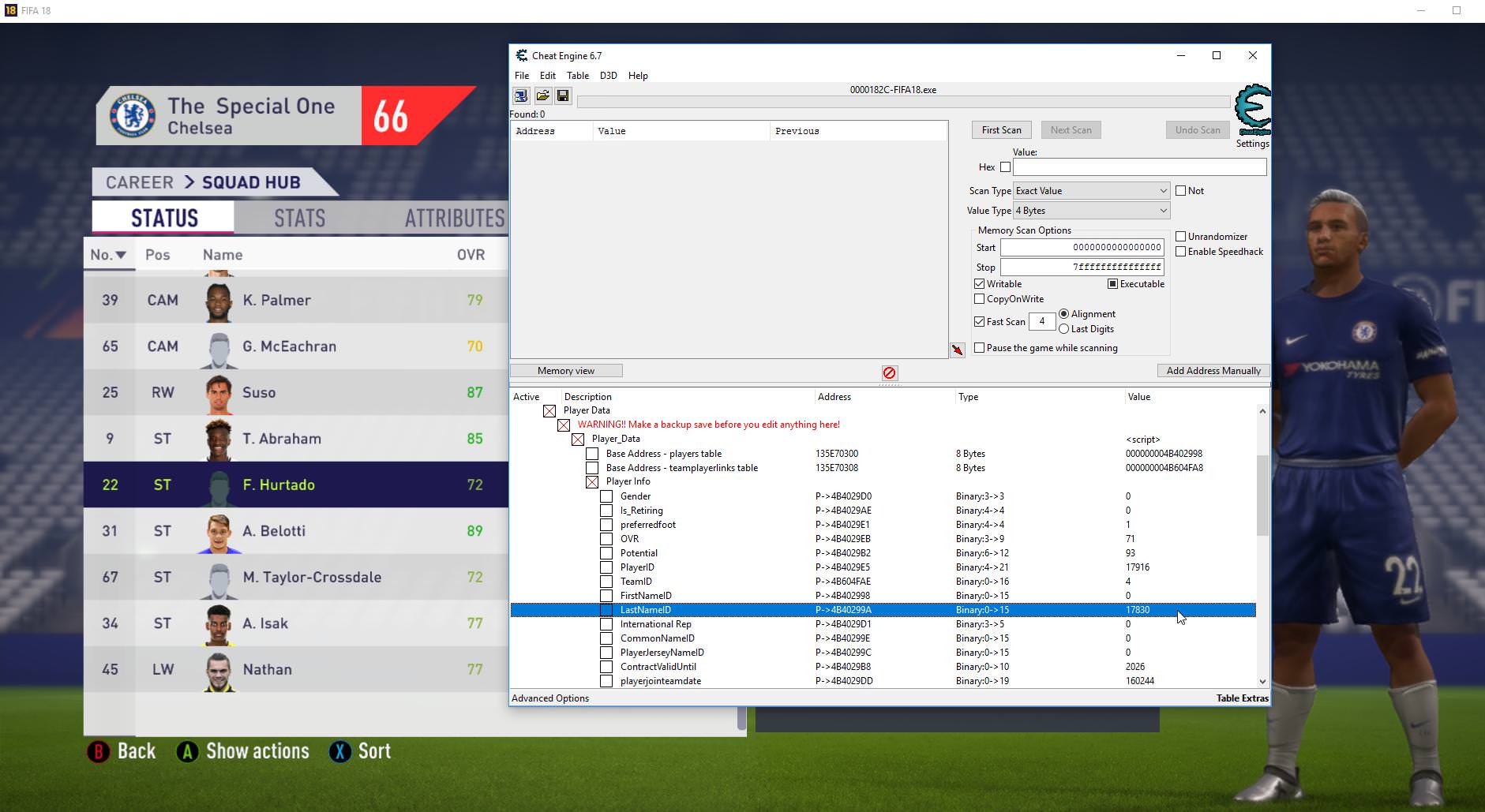Activate the OVR address entry checkbox
1485x812 pixels.
point(606,539)
